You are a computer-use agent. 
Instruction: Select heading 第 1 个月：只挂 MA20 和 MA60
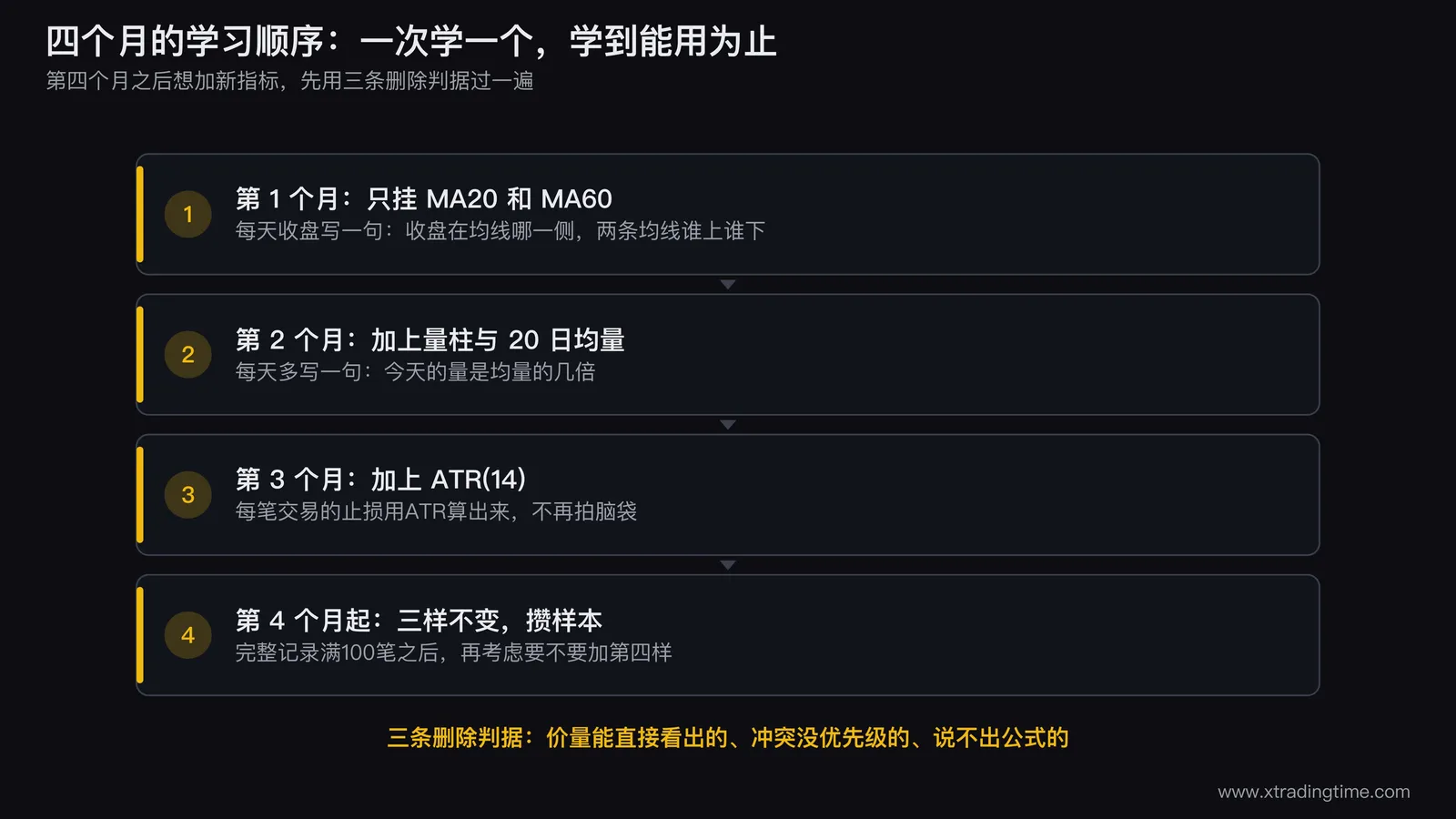coord(424,198)
